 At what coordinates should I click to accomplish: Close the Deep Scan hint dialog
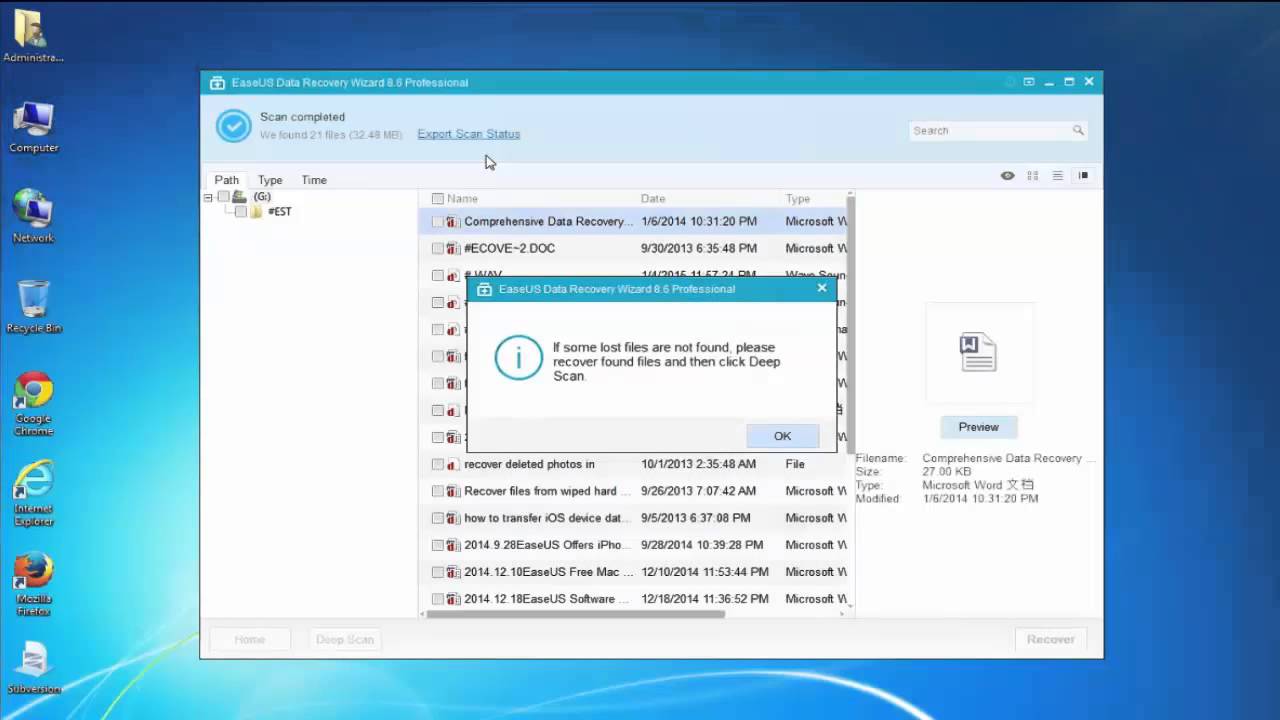click(x=822, y=288)
